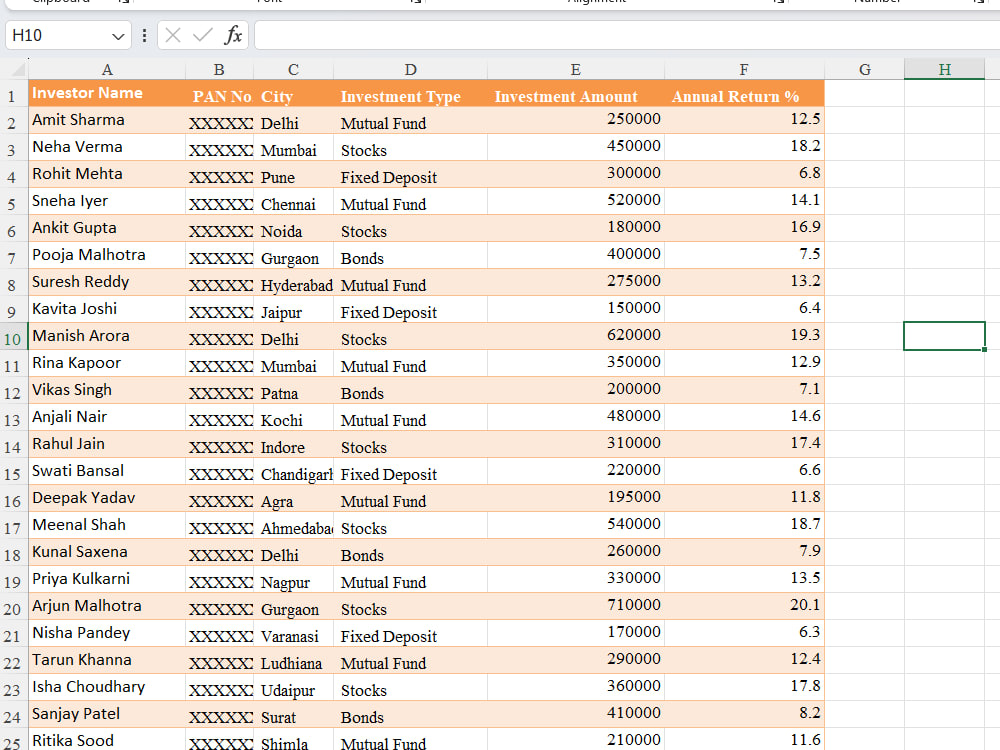
Task: Click the cell Arjun Malhotra
Action: click(x=107, y=606)
